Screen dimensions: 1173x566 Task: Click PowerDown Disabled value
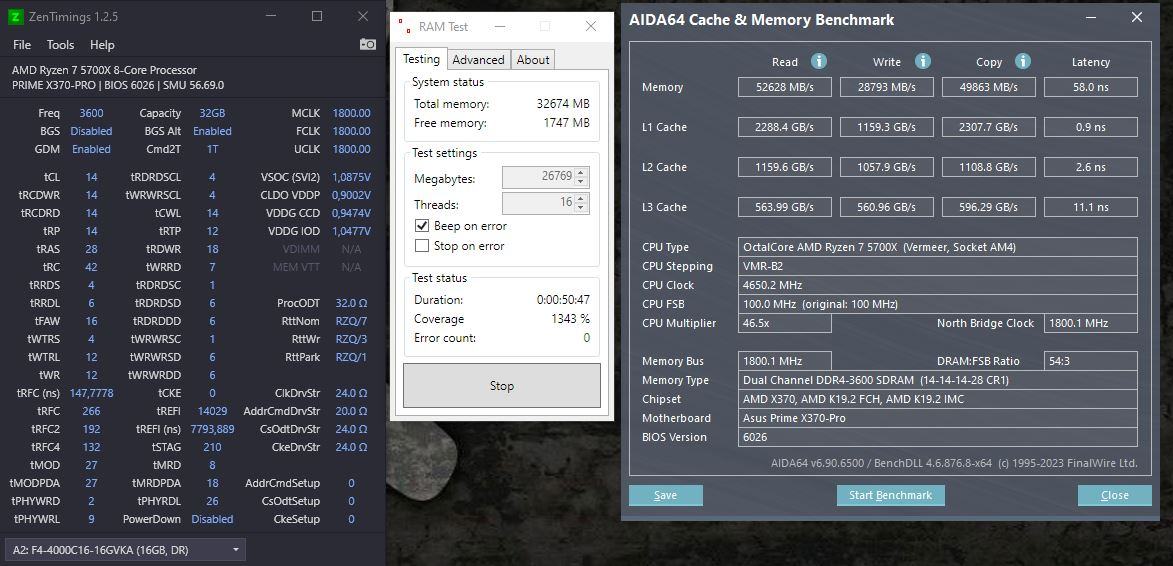212,519
